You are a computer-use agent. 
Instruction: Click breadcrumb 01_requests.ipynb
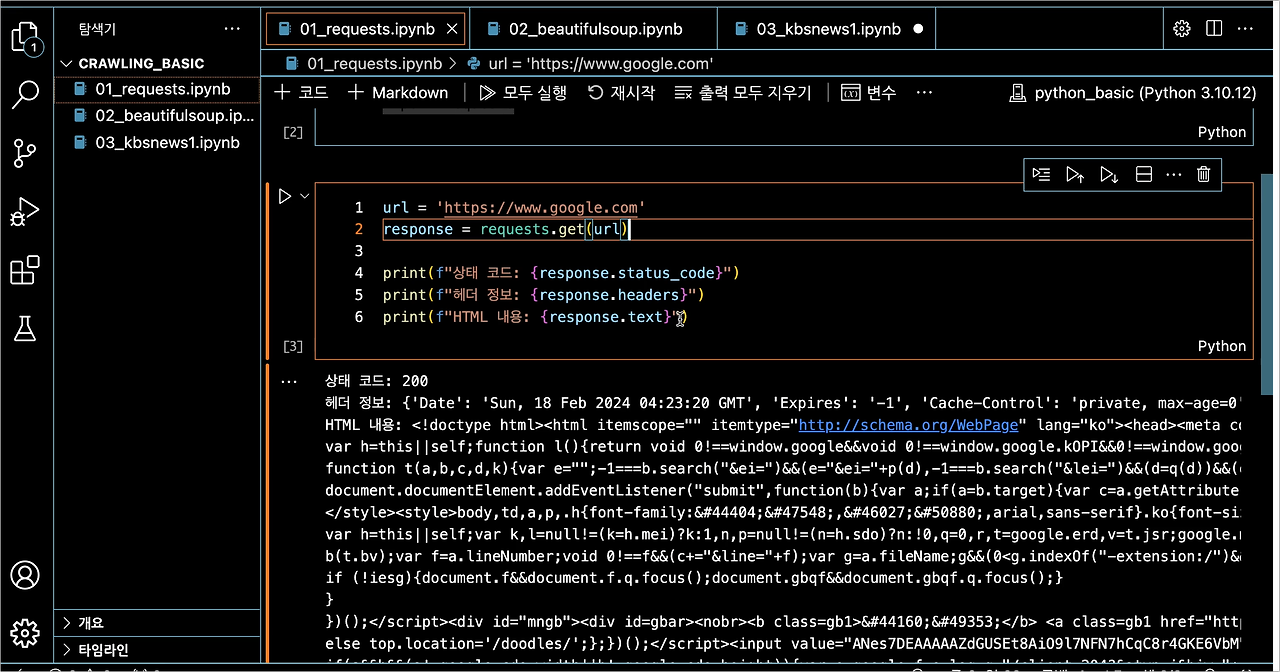364,63
